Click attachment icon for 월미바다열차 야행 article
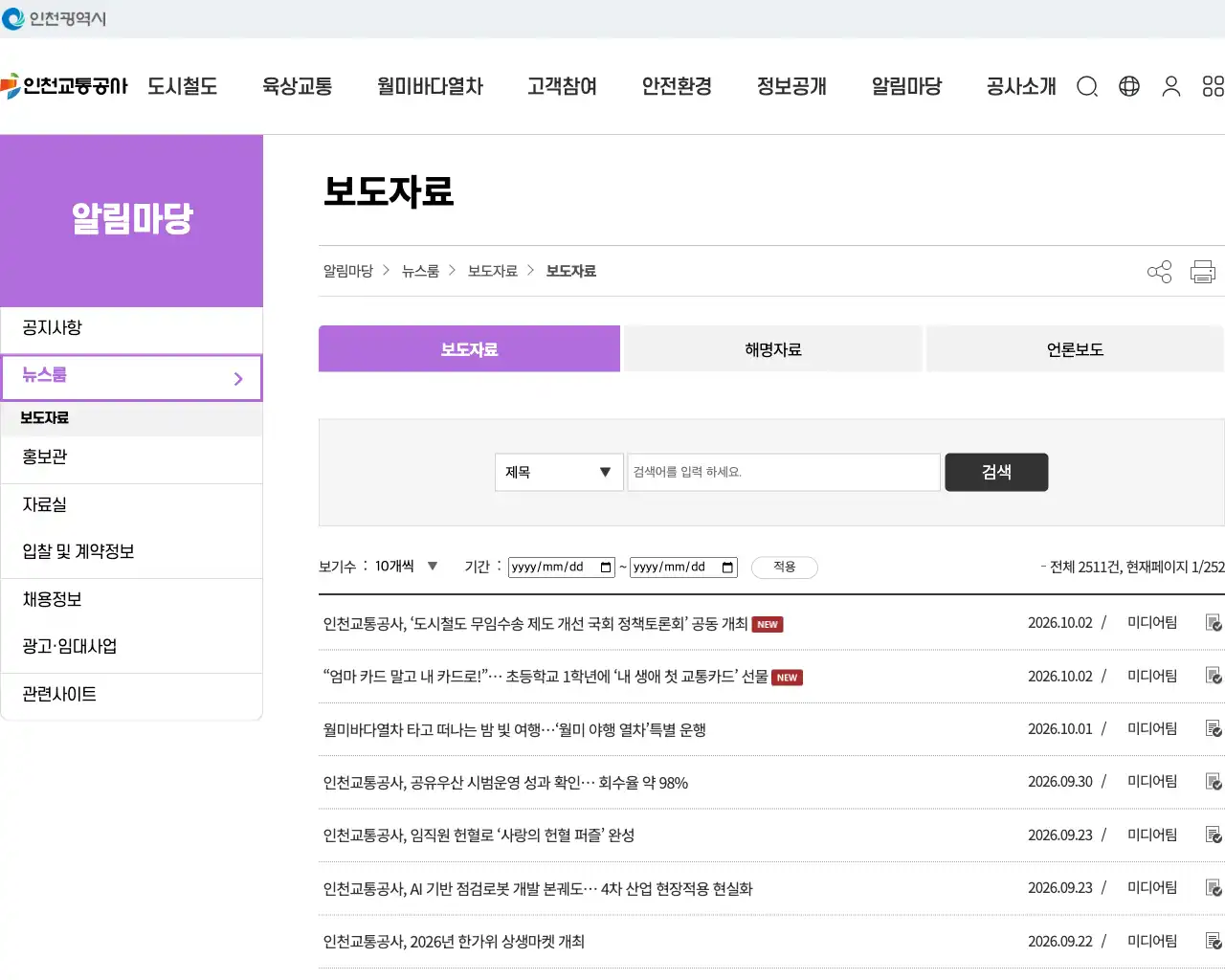The width and height of the screenshot is (1225, 980). tap(1214, 729)
